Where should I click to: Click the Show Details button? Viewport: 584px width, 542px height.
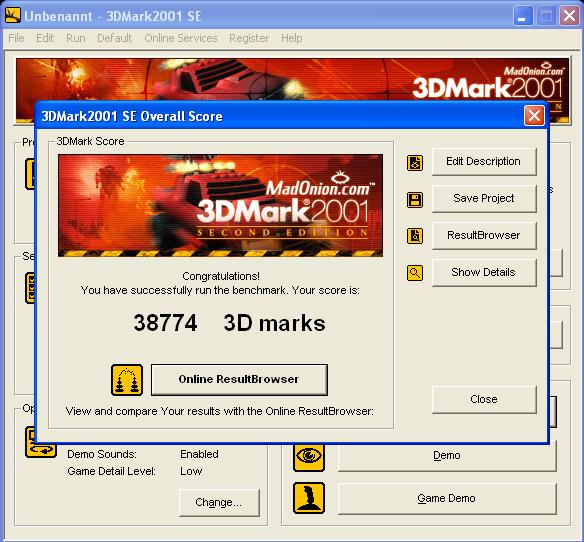coord(484,272)
